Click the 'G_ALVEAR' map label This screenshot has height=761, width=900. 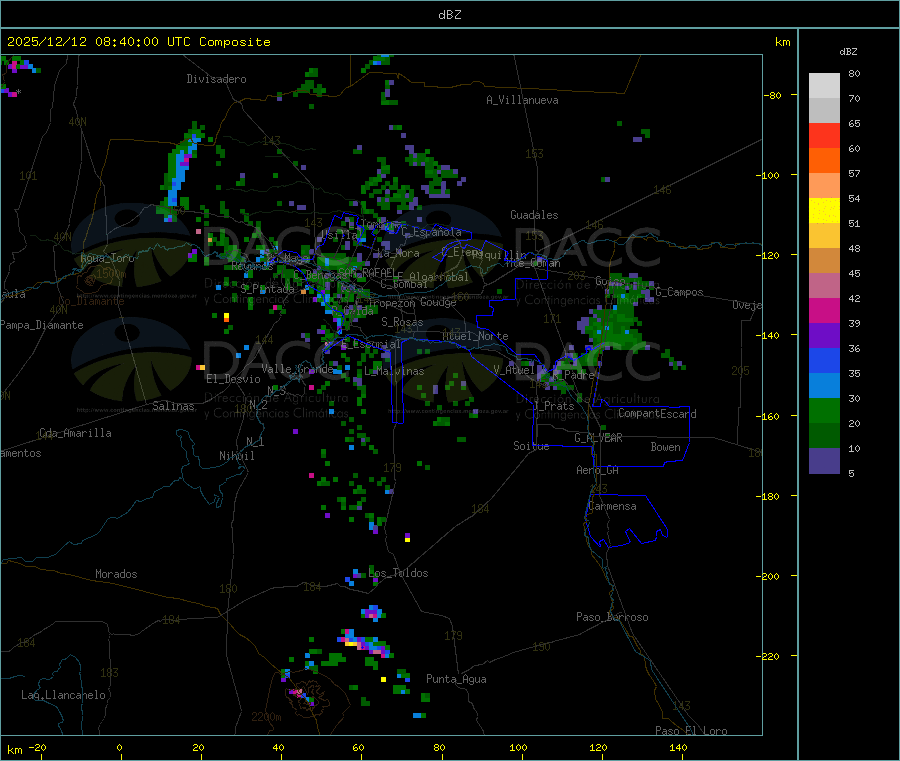[598, 438]
